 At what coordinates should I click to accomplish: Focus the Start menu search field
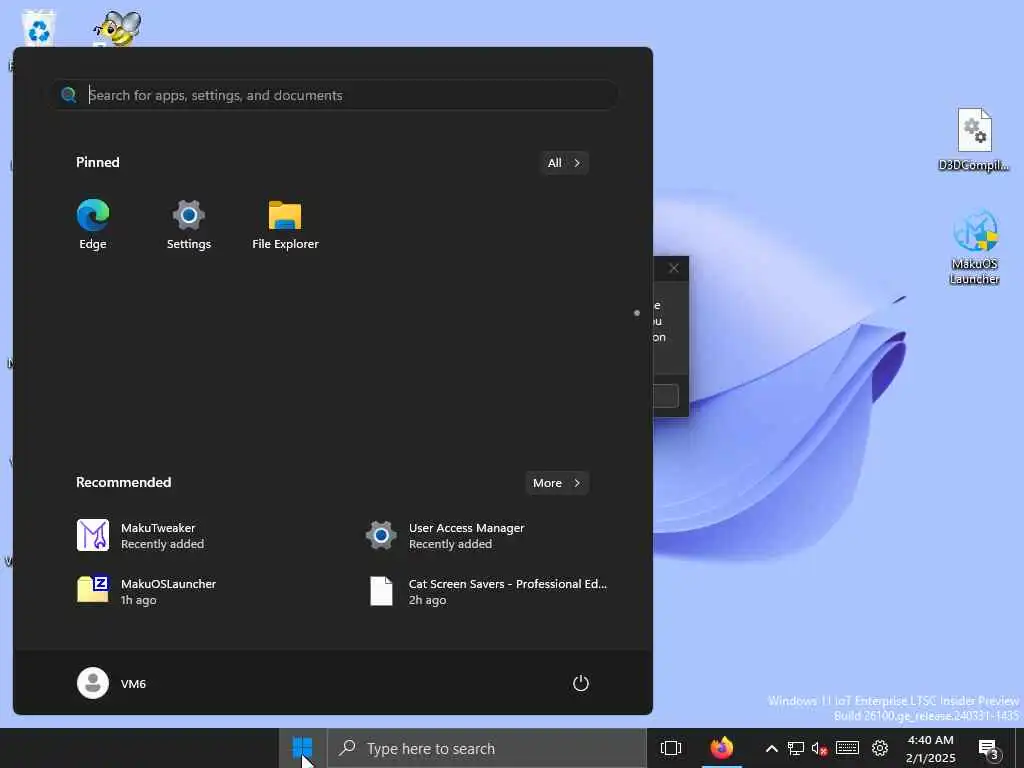click(334, 95)
